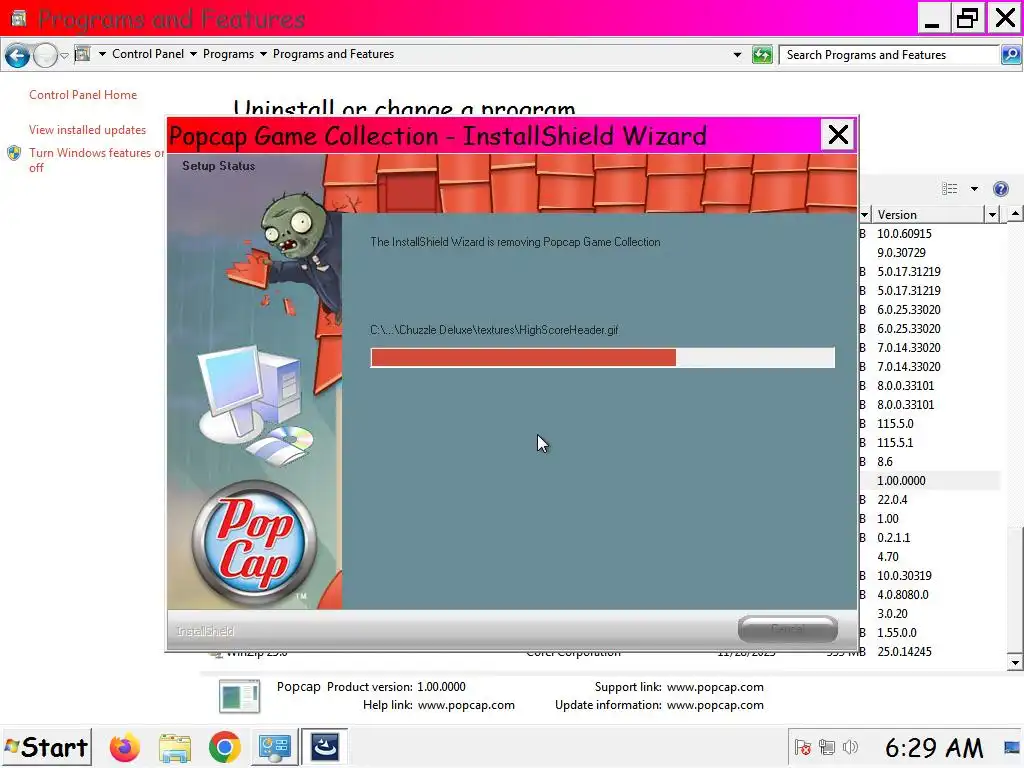Open the change view dropdown arrow
The height and width of the screenshot is (768, 1024).
pyautogui.click(x=974, y=189)
